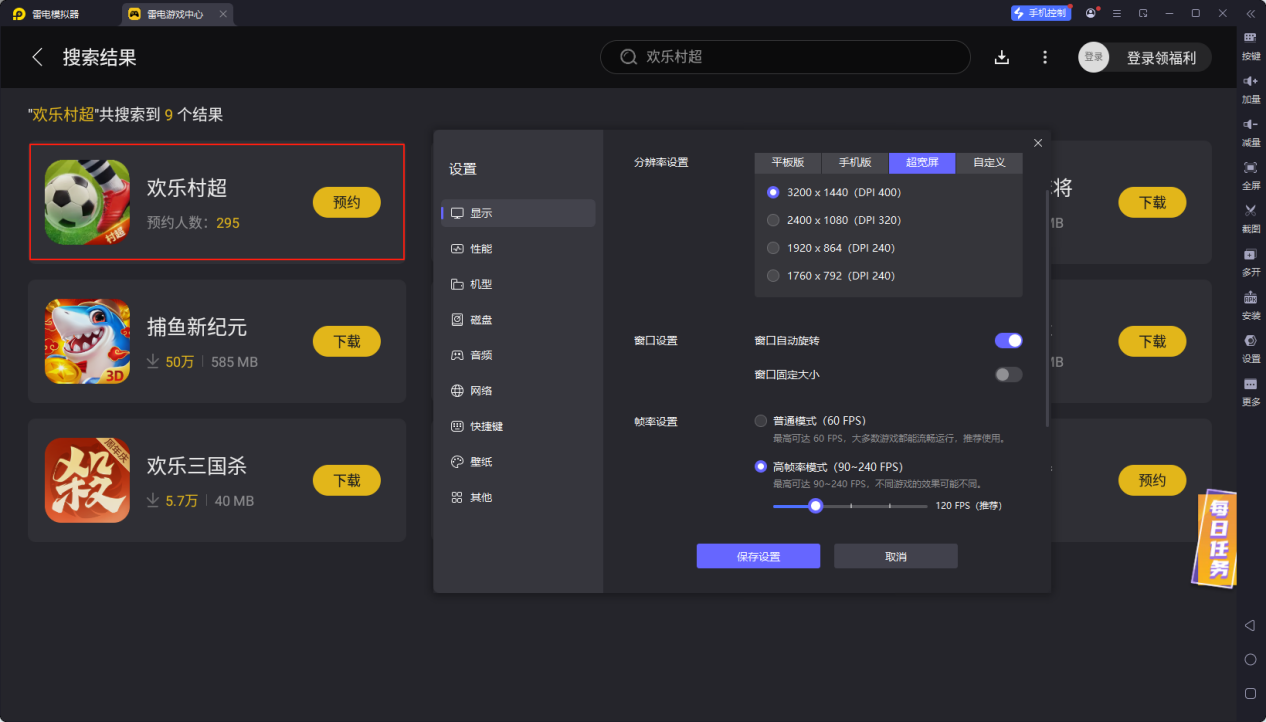Click the search magnifier icon

[x=628, y=57]
